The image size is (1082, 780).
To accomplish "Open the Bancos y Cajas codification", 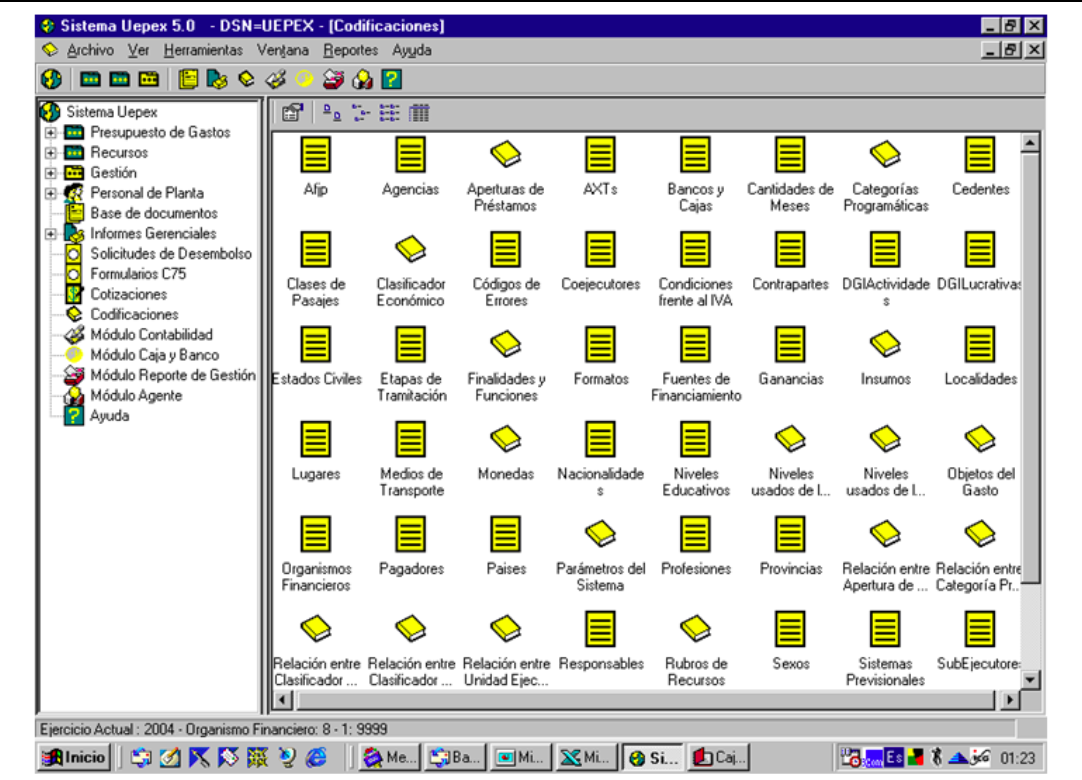I will tap(695, 155).
